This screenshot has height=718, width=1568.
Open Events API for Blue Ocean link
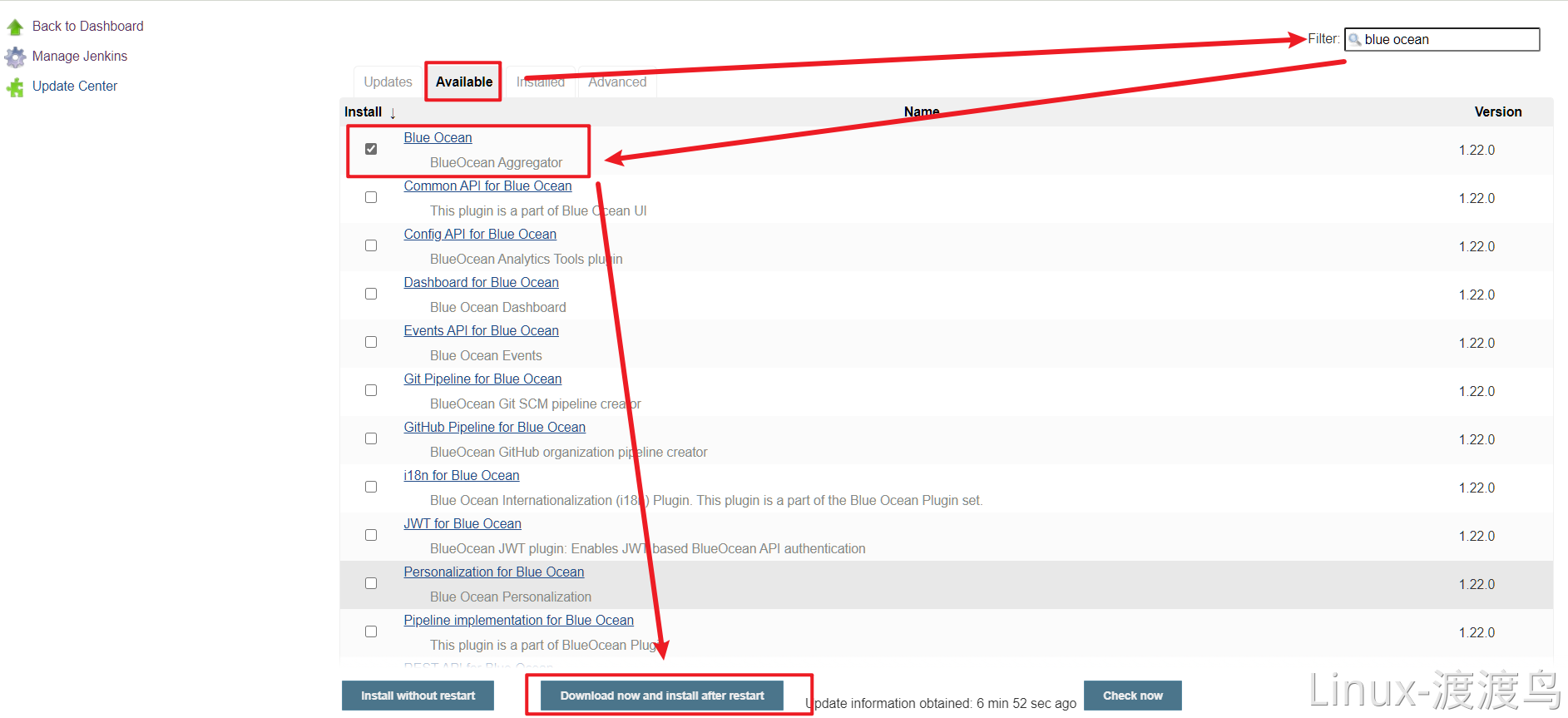coord(481,330)
